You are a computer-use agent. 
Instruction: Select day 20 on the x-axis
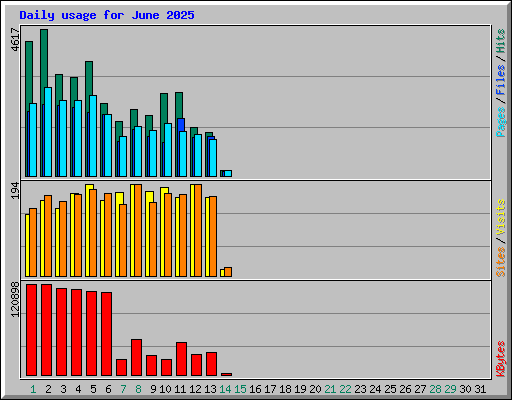click(315, 389)
